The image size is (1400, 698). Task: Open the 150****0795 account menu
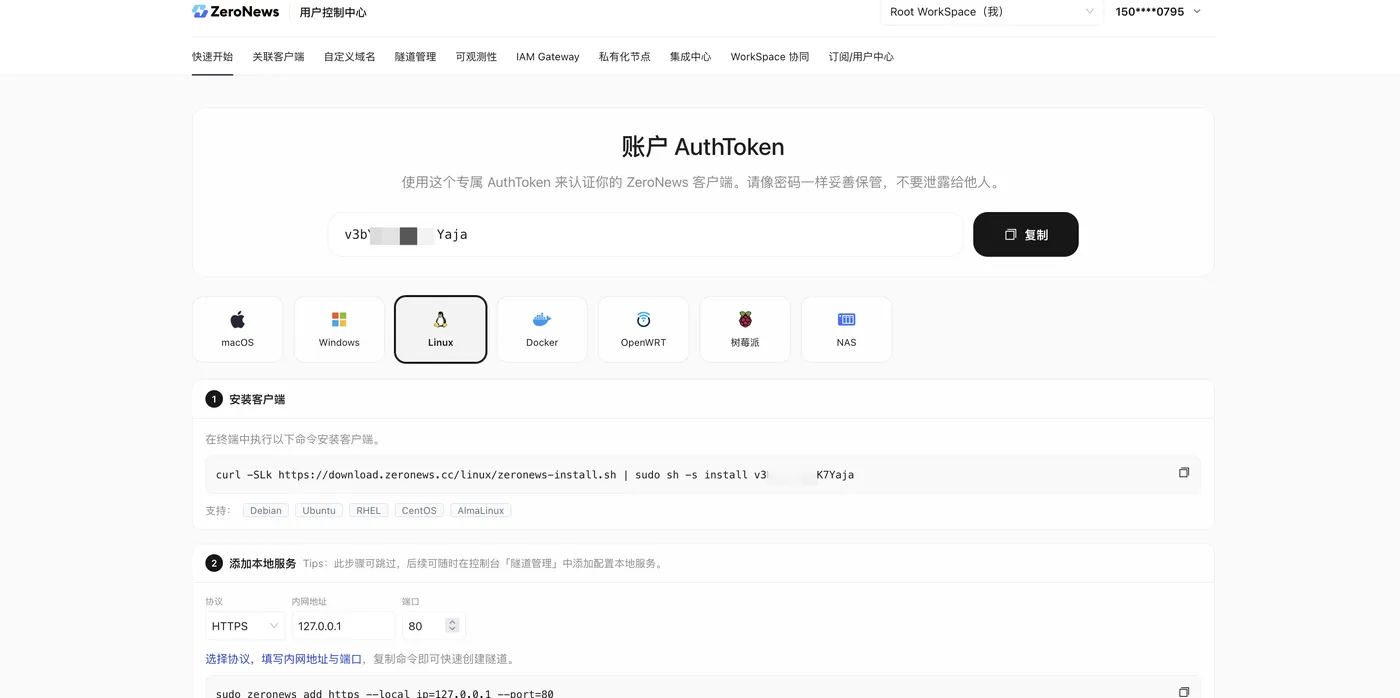1158,12
